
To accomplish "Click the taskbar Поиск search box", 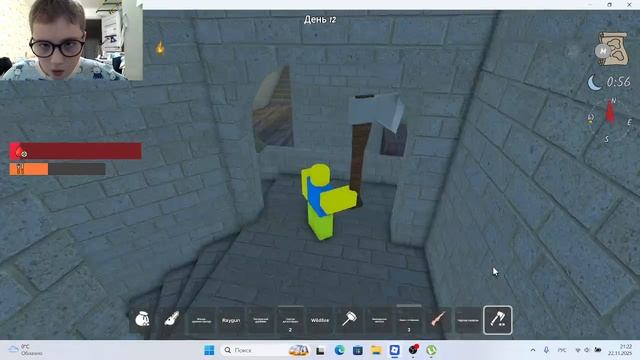I will (264, 350).
